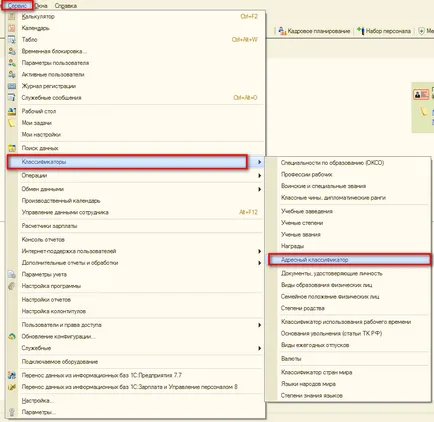
Task: Choose Расчетчики зарплаты menu item
Action: [x=49, y=226]
